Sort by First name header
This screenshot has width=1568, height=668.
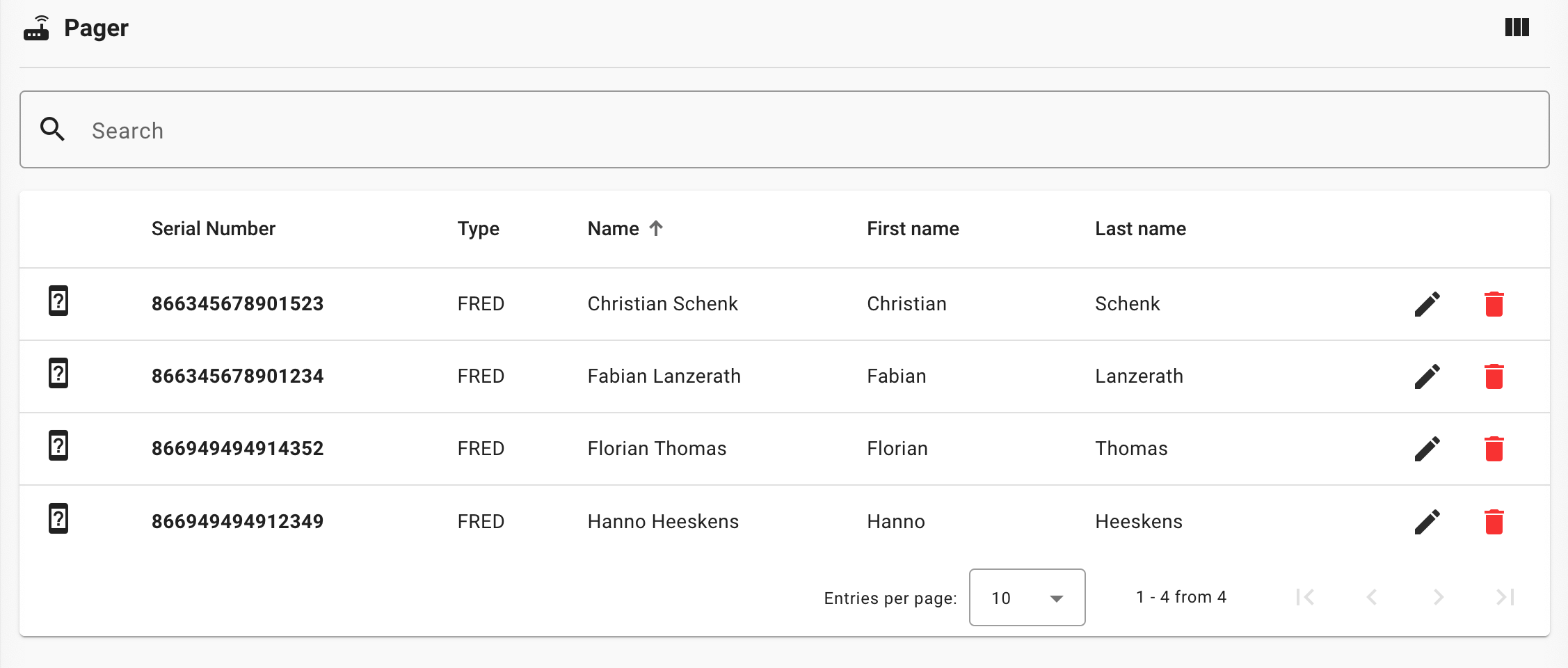[x=912, y=229]
